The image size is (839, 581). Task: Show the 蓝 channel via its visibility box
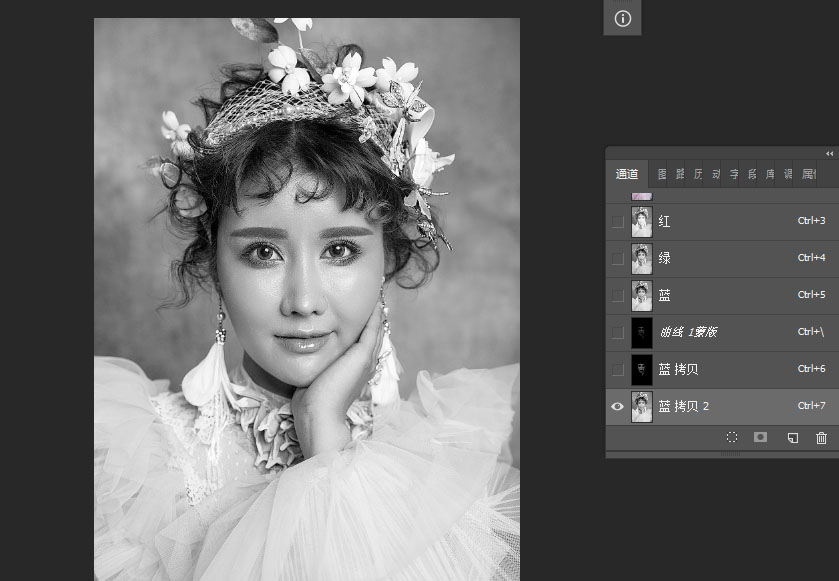[x=617, y=295]
